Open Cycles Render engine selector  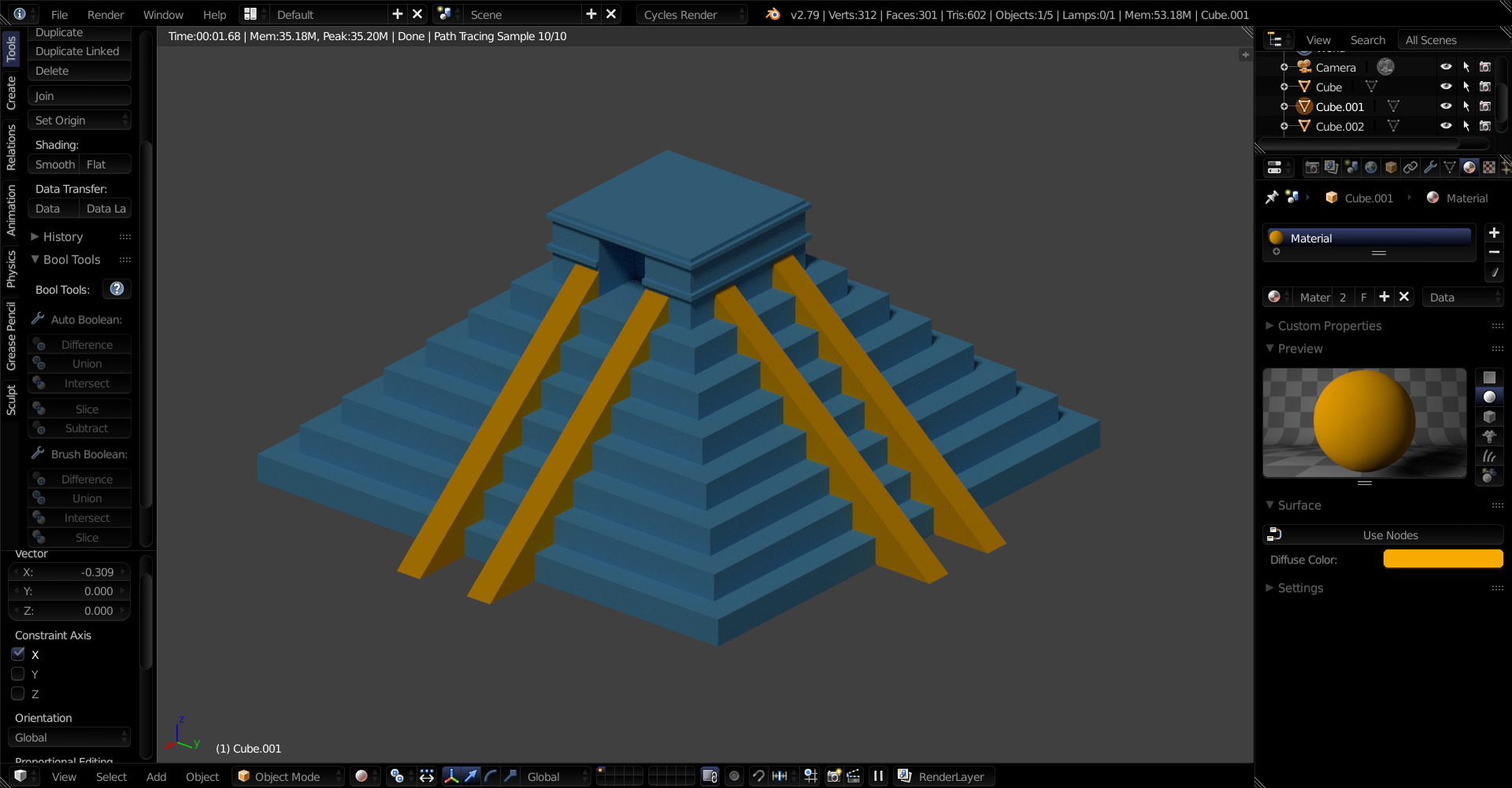click(691, 14)
